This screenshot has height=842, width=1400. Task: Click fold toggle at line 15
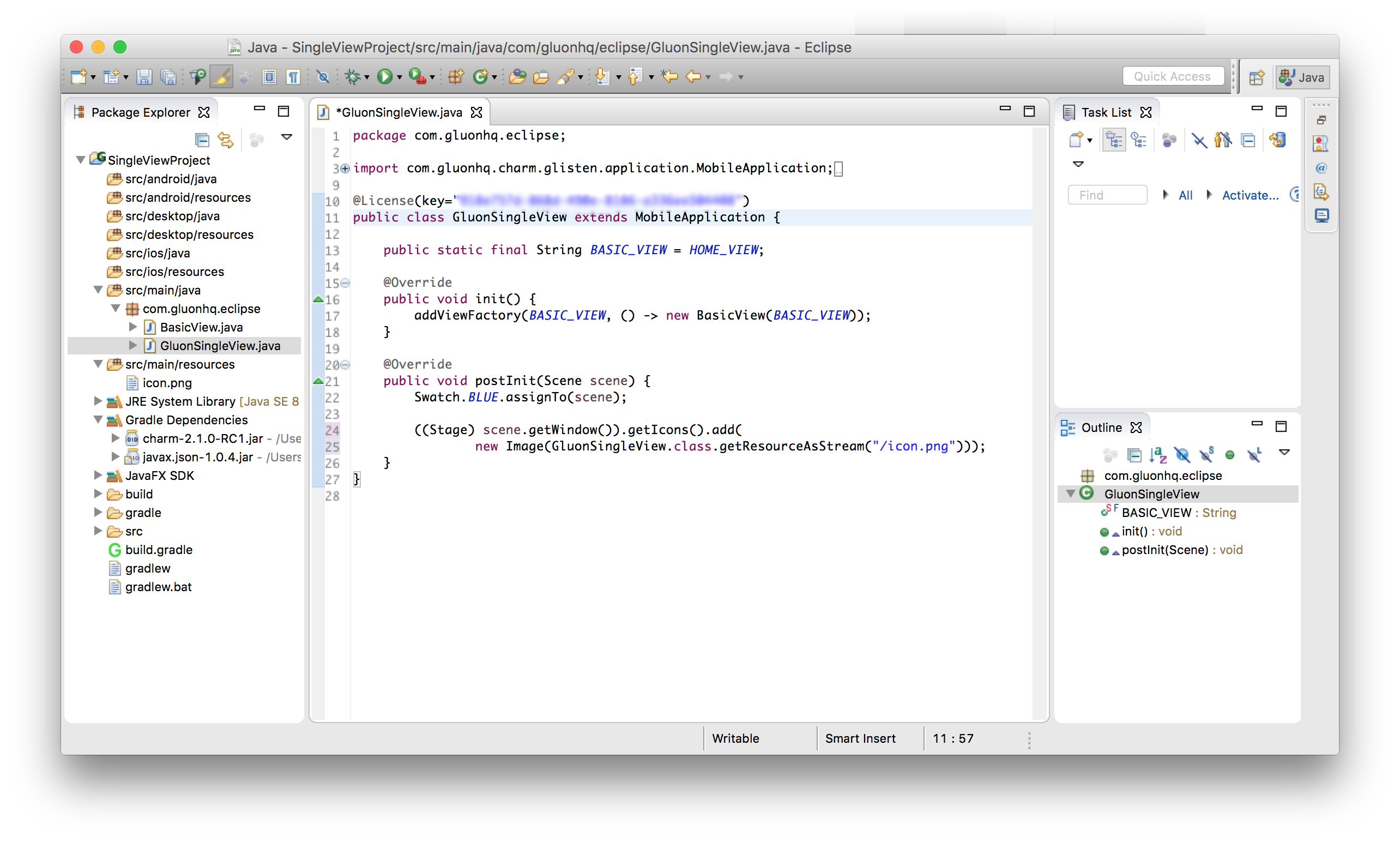(x=345, y=282)
